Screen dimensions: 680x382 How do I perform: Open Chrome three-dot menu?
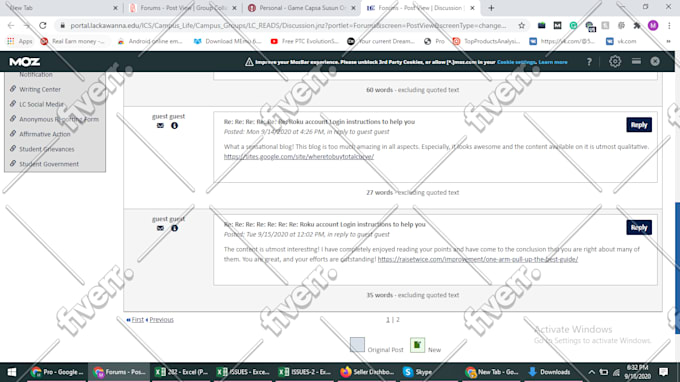(x=670, y=26)
